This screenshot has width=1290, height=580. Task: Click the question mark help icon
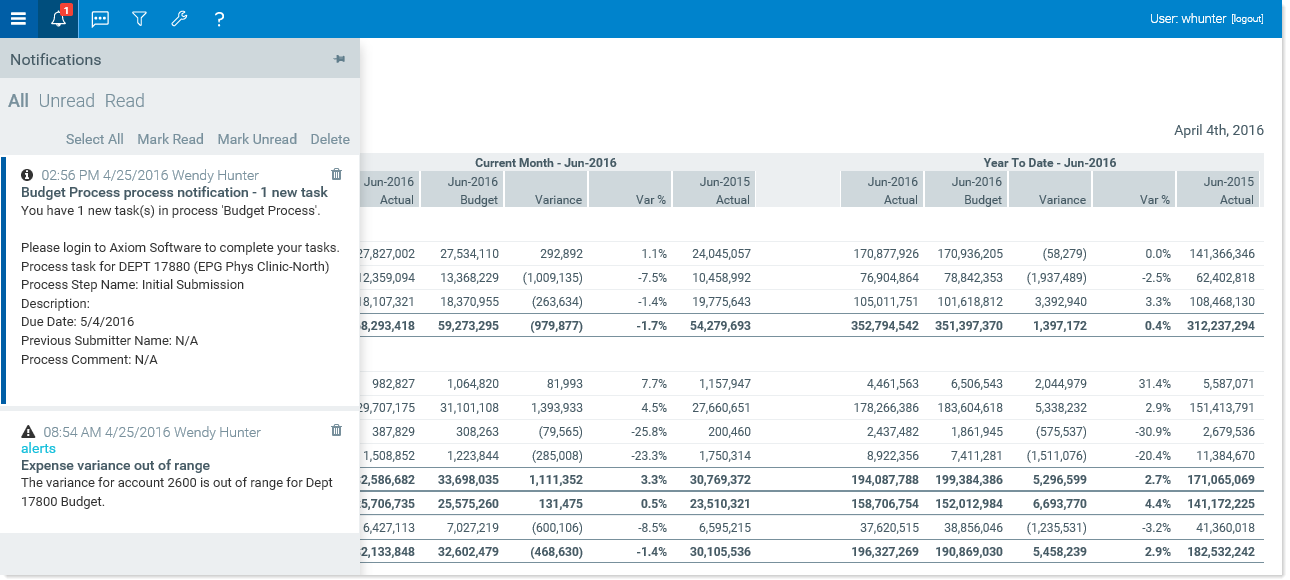[x=219, y=19]
